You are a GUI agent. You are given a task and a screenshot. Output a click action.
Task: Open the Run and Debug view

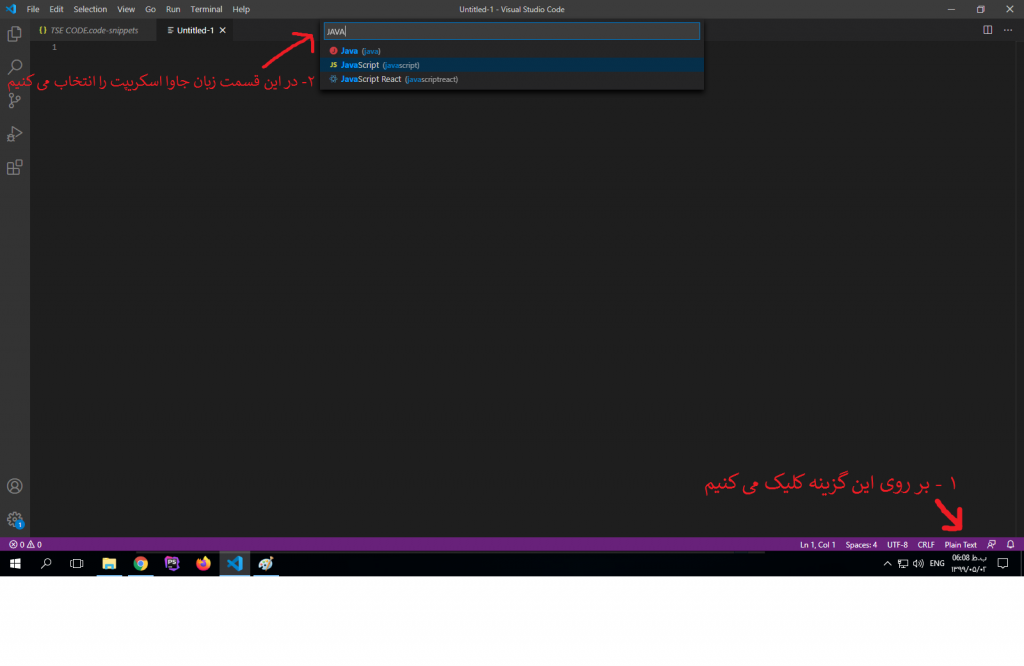[14, 134]
